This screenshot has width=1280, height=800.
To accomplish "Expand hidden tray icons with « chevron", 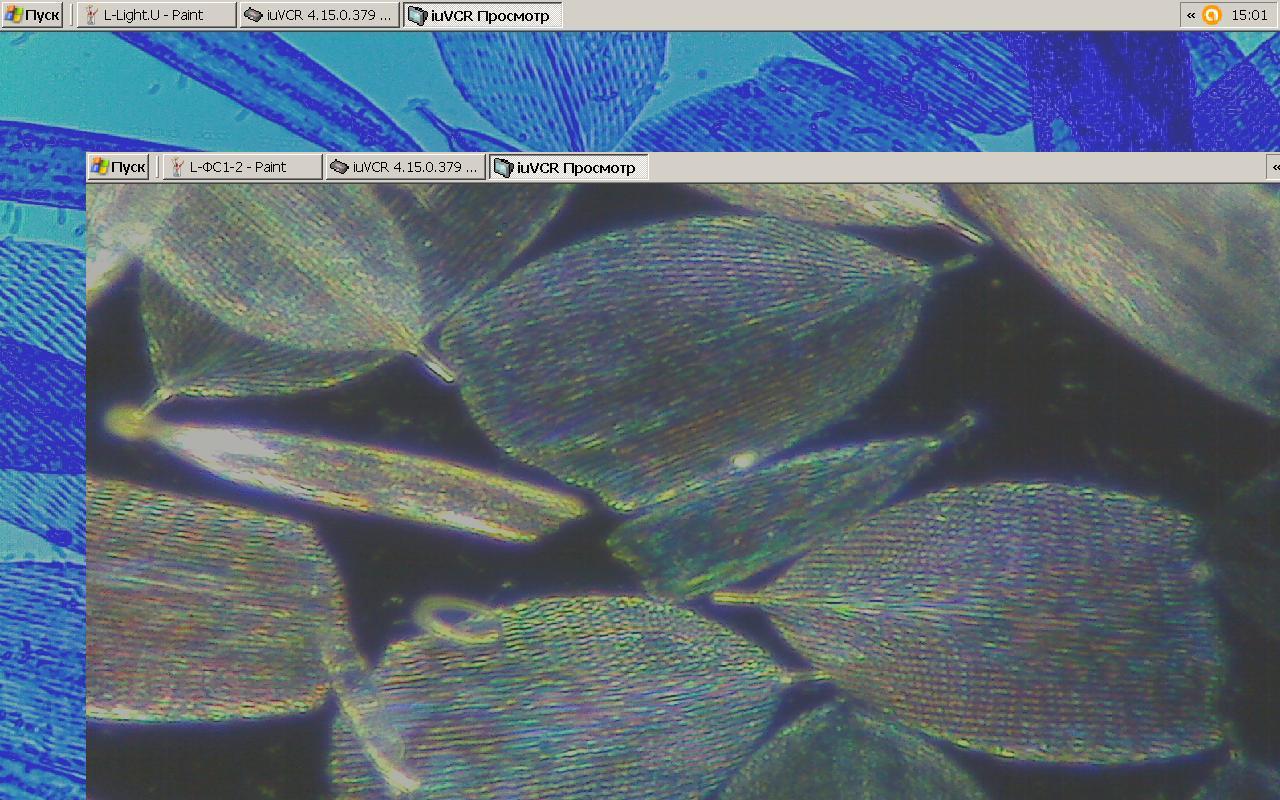I will 1191,15.
